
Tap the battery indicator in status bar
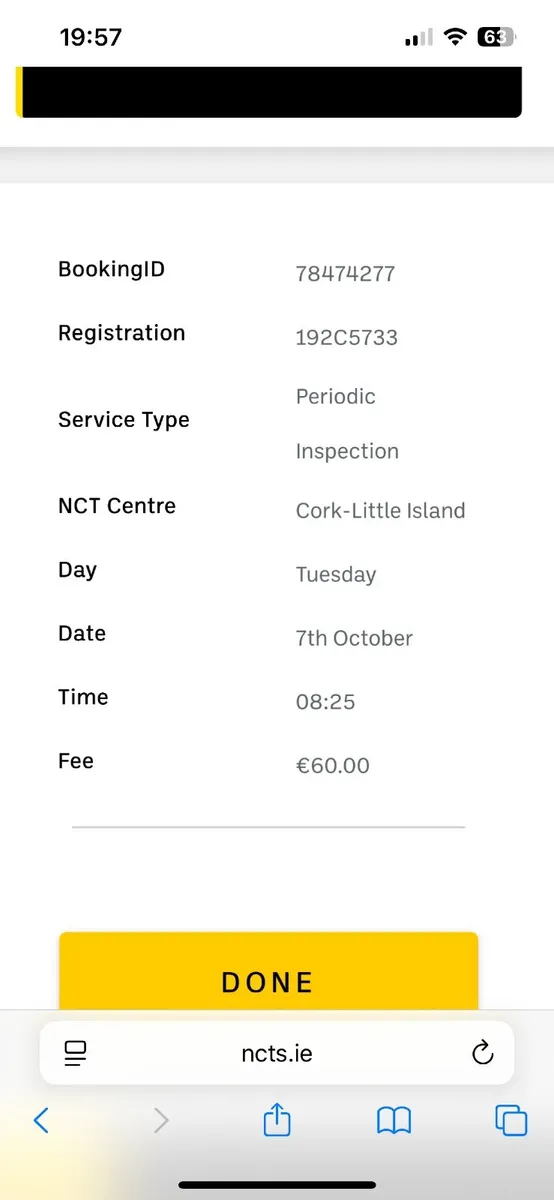[495, 37]
